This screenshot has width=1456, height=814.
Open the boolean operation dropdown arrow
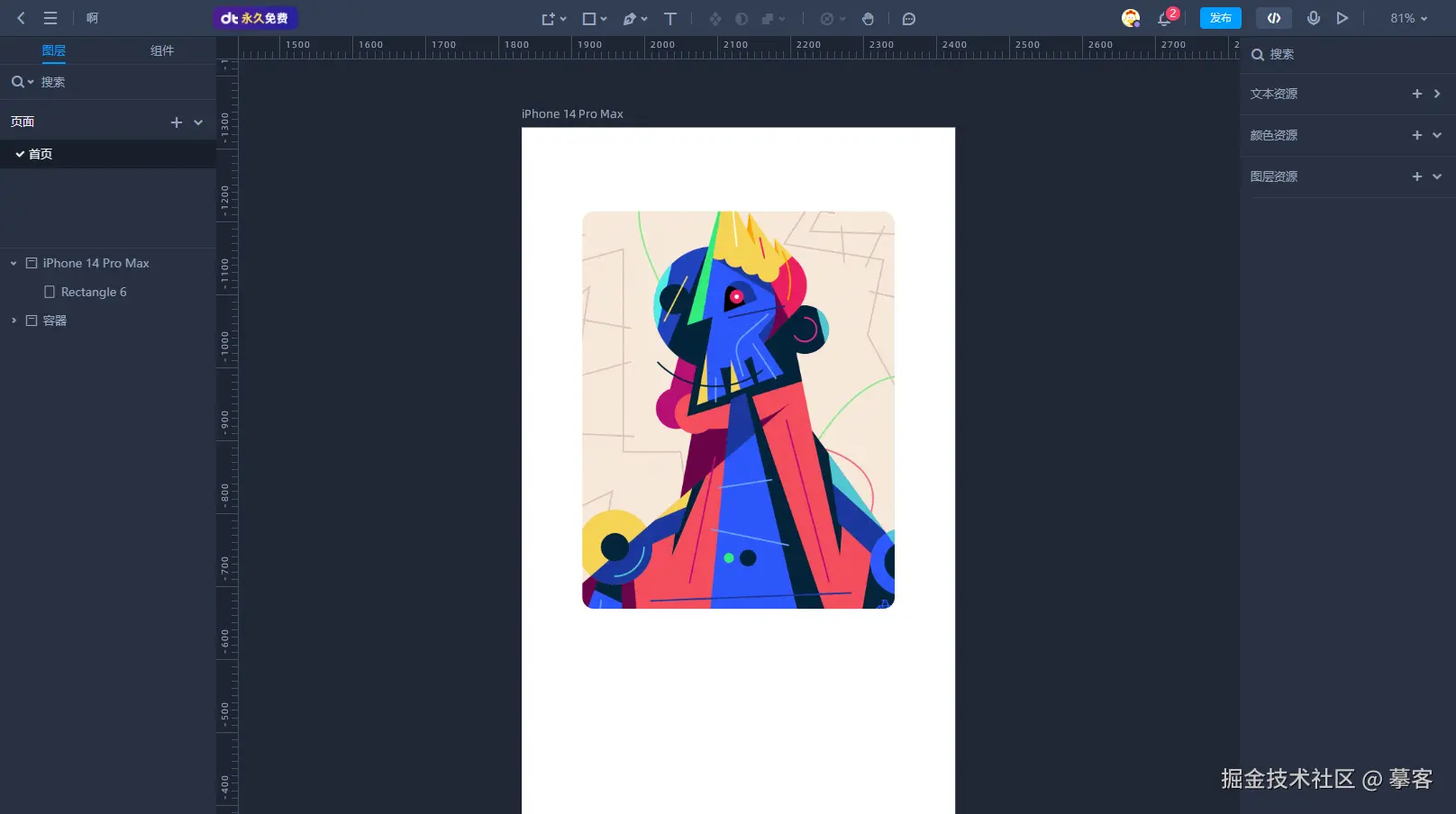click(x=782, y=19)
